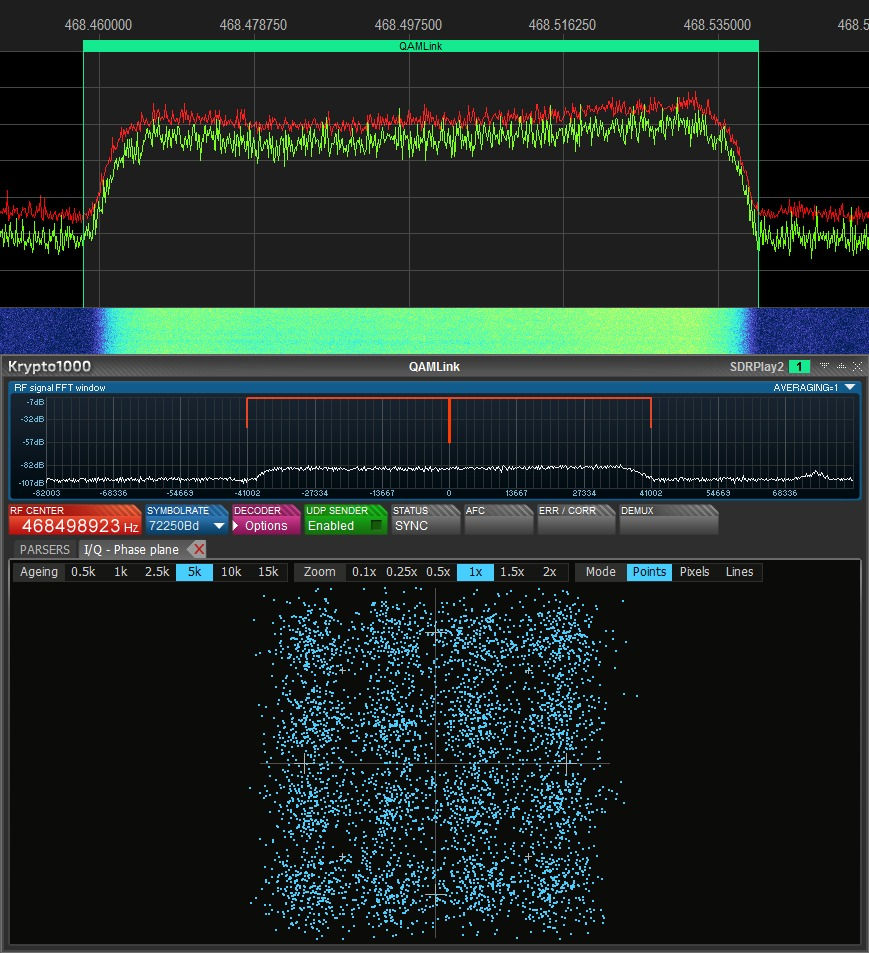The image size is (869, 953).
Task: Click the center red marker in FFT window
Action: point(449,421)
